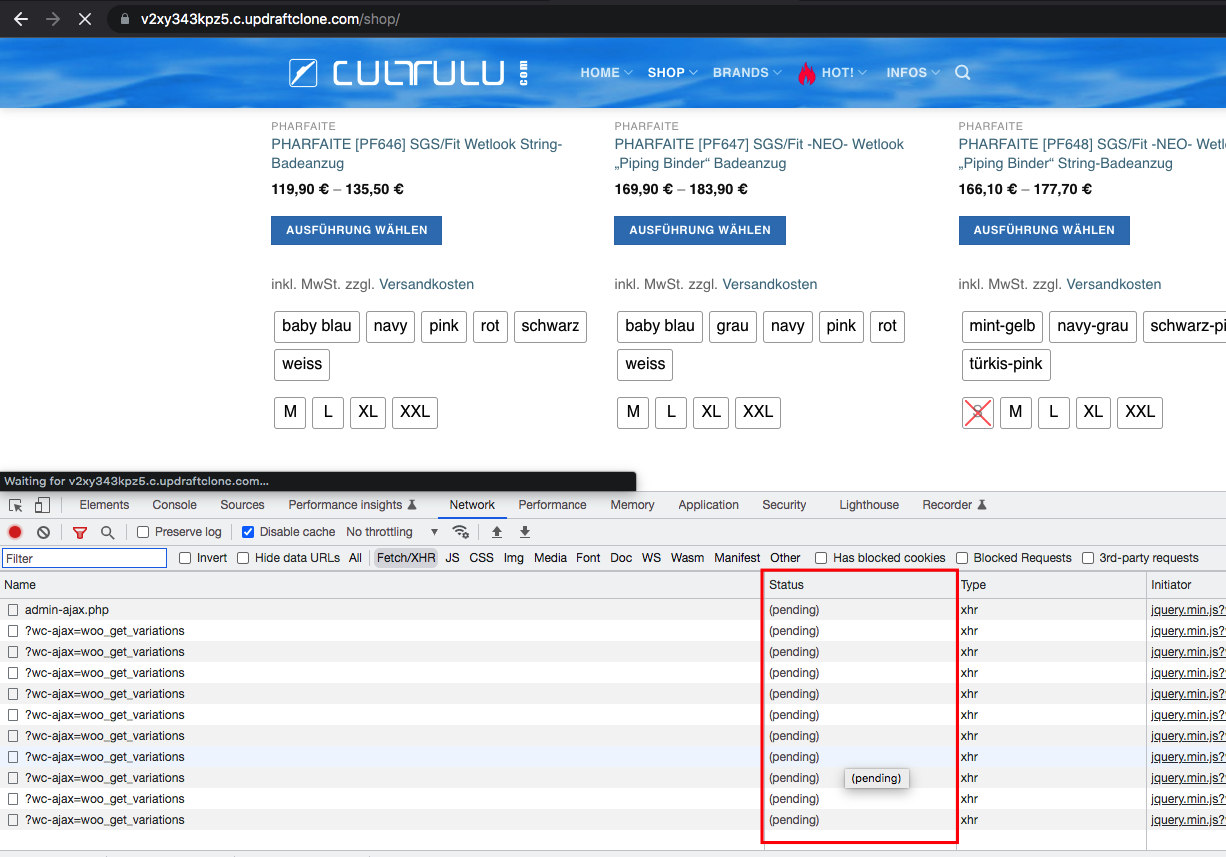
Task: Pick the türkis-pink color swatch
Action: (x=1006, y=364)
